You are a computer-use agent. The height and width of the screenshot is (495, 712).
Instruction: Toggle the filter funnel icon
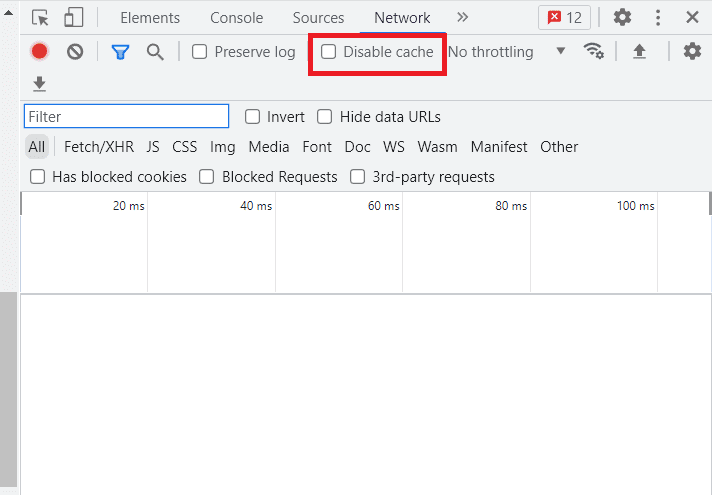pos(120,52)
